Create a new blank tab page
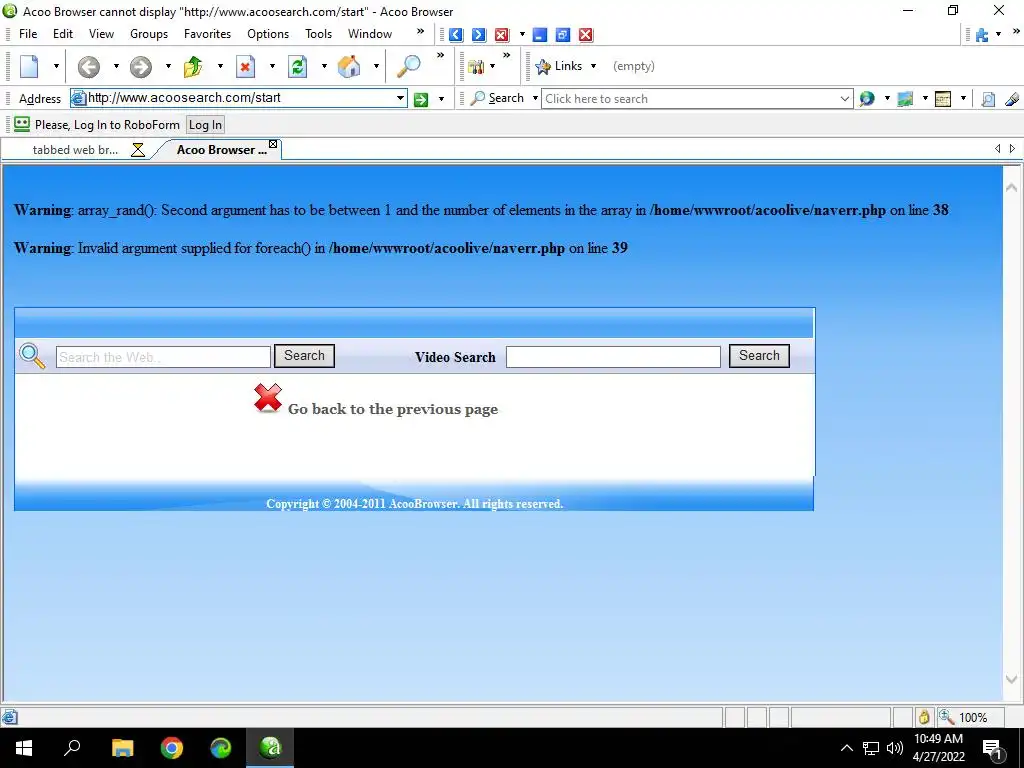Image resolution: width=1024 pixels, height=768 pixels. (29, 66)
